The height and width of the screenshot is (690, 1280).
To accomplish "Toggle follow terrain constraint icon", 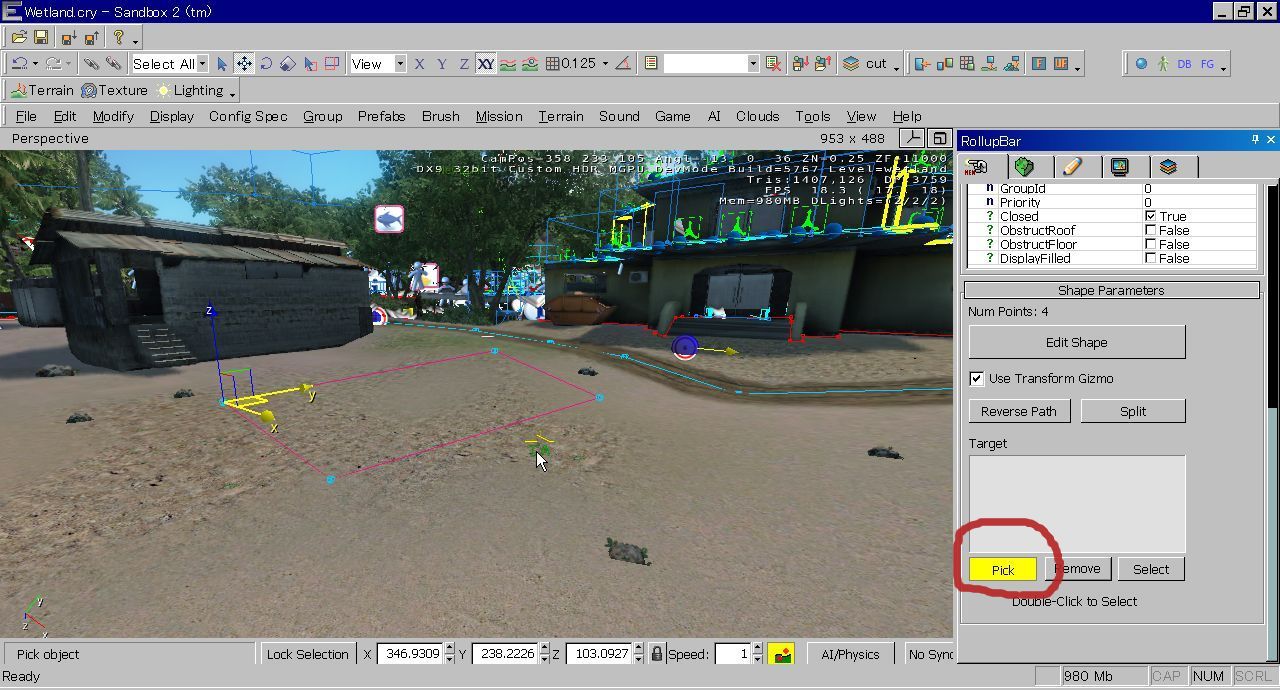I will click(x=508, y=63).
